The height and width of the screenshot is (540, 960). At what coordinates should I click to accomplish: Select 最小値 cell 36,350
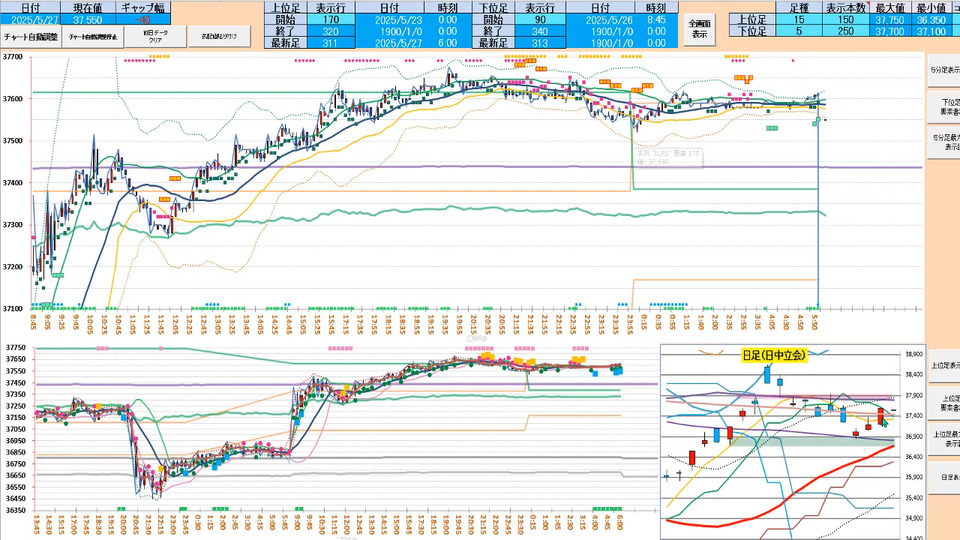pyautogui.click(x=931, y=20)
